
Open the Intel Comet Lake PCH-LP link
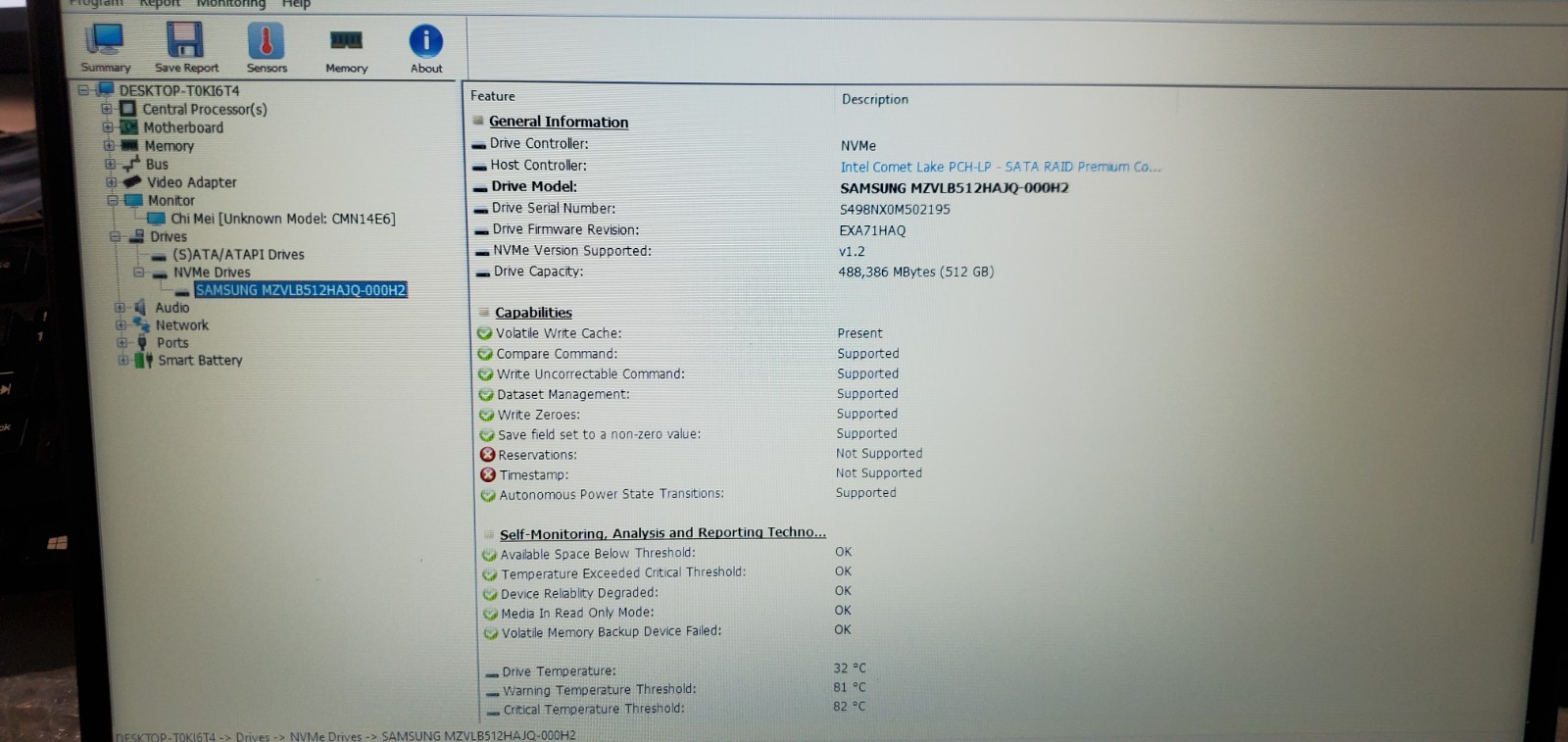click(1000, 167)
